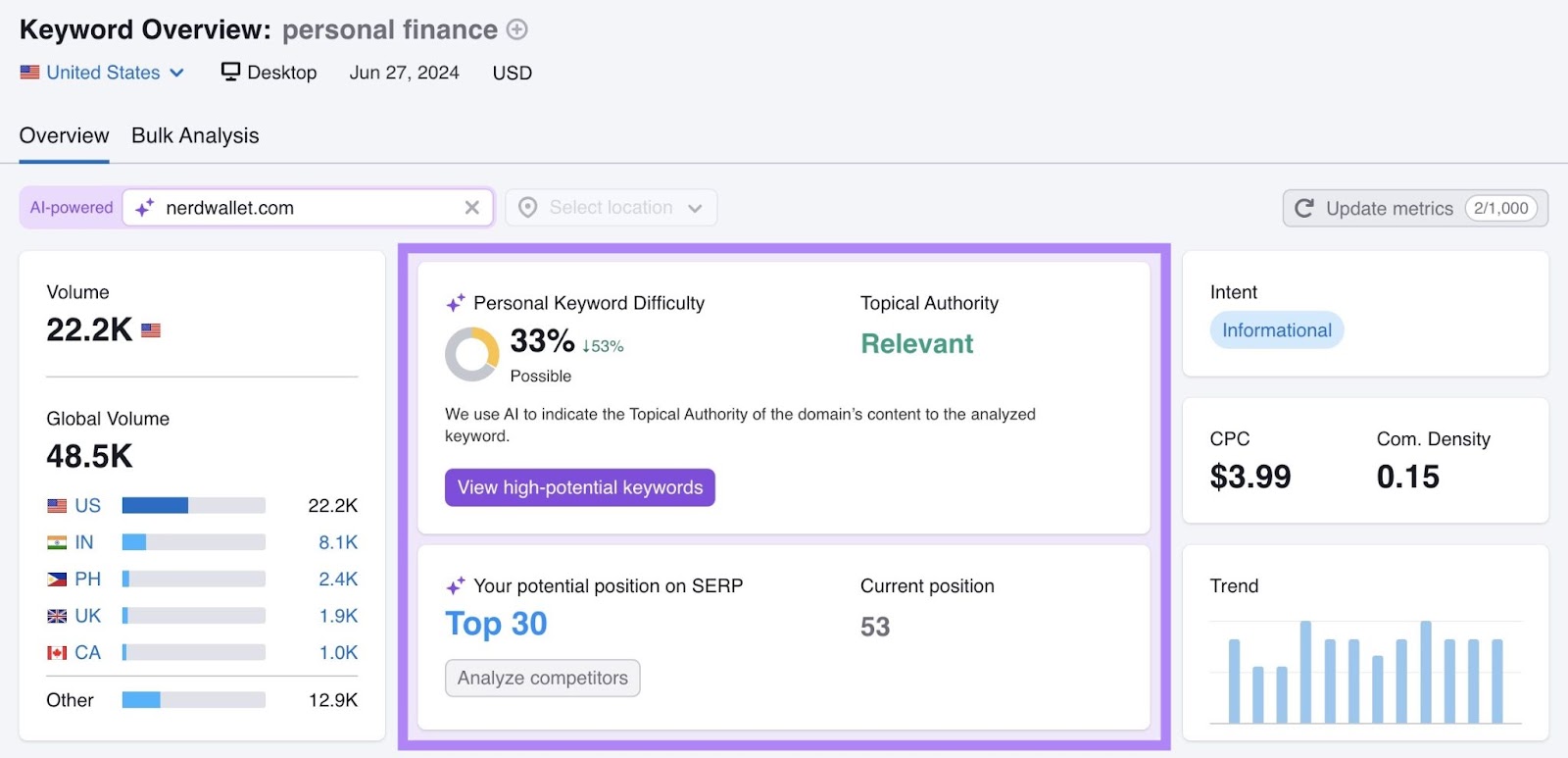
Task: Open the chevron on Select location
Action: [x=695, y=207]
